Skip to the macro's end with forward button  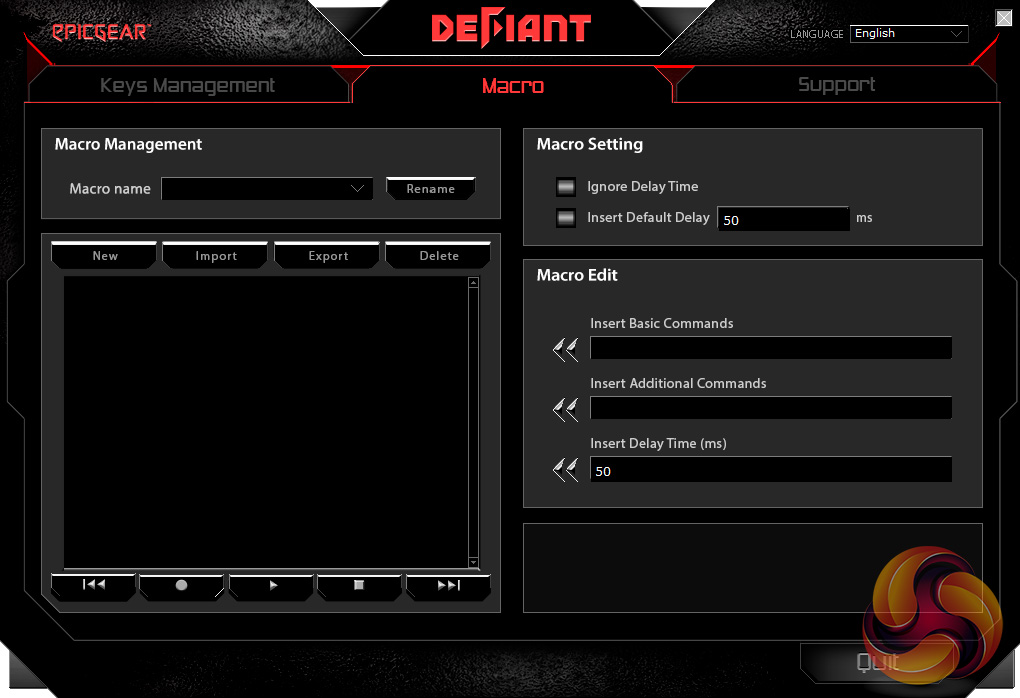click(448, 585)
